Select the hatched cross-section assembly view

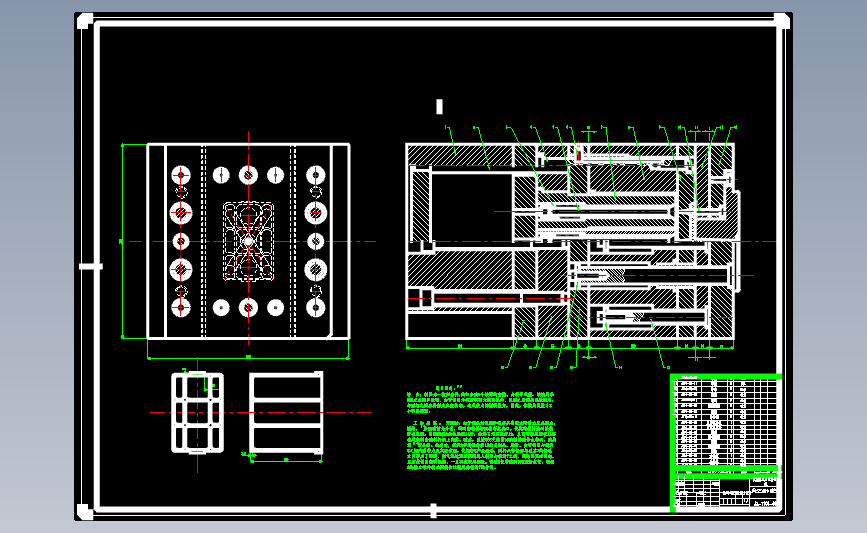pos(573,241)
